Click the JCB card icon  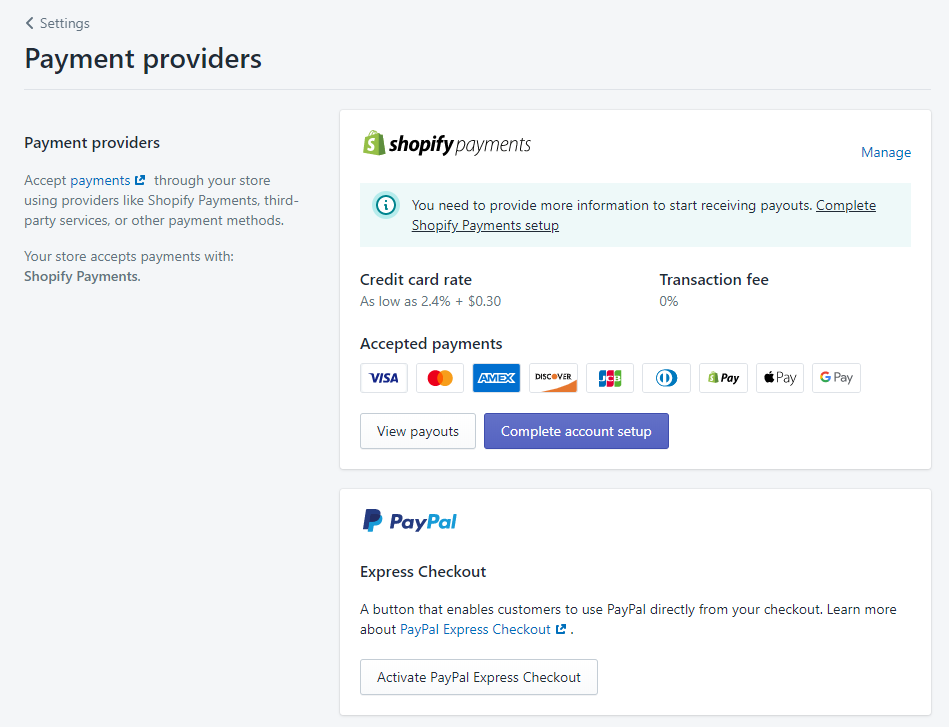[x=610, y=378]
